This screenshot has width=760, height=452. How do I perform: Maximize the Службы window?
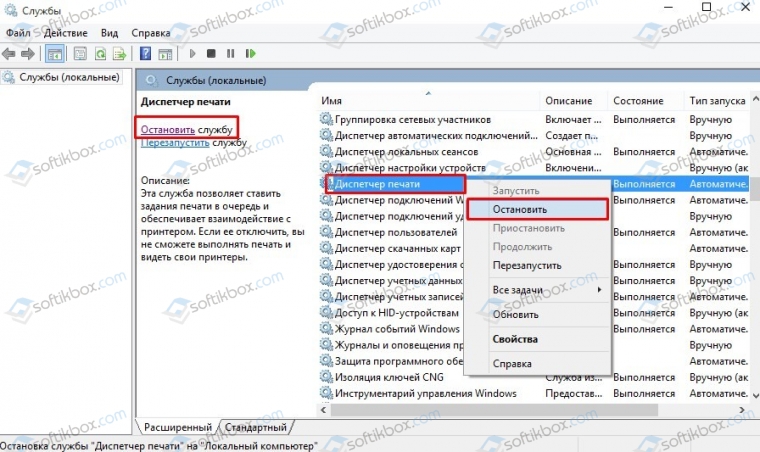(706, 7)
